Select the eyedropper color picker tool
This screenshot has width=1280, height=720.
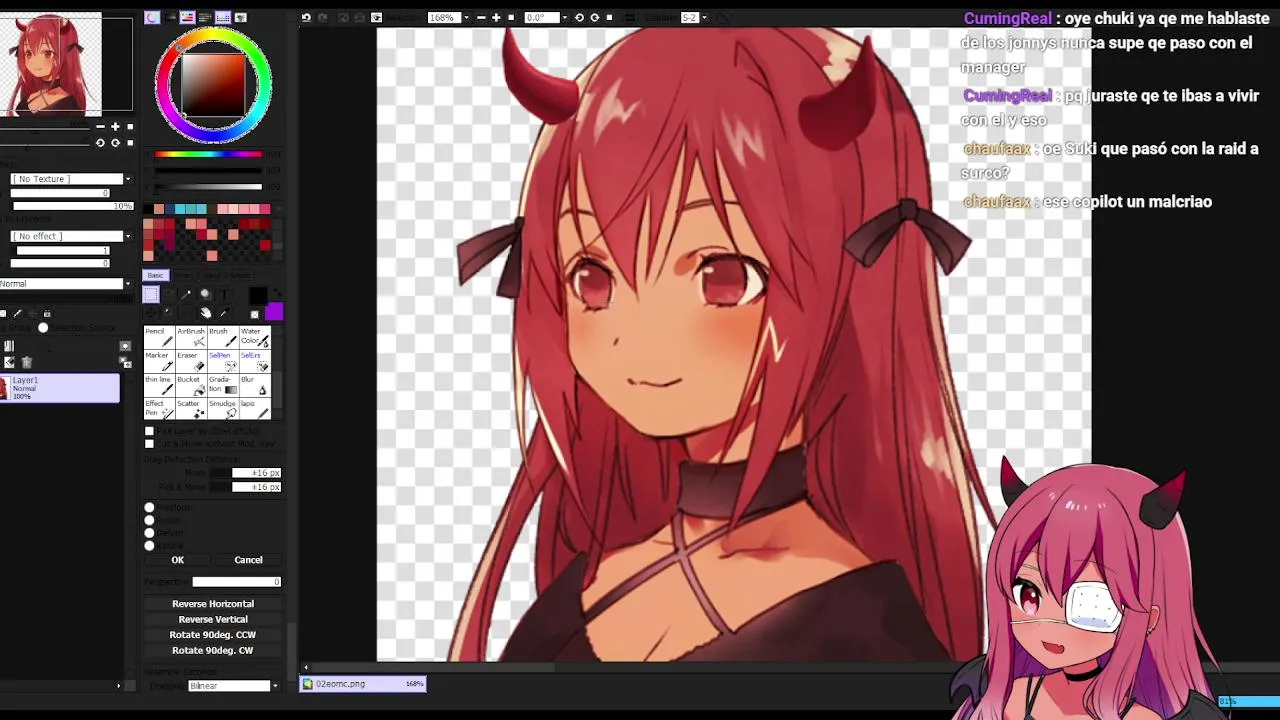click(x=223, y=313)
